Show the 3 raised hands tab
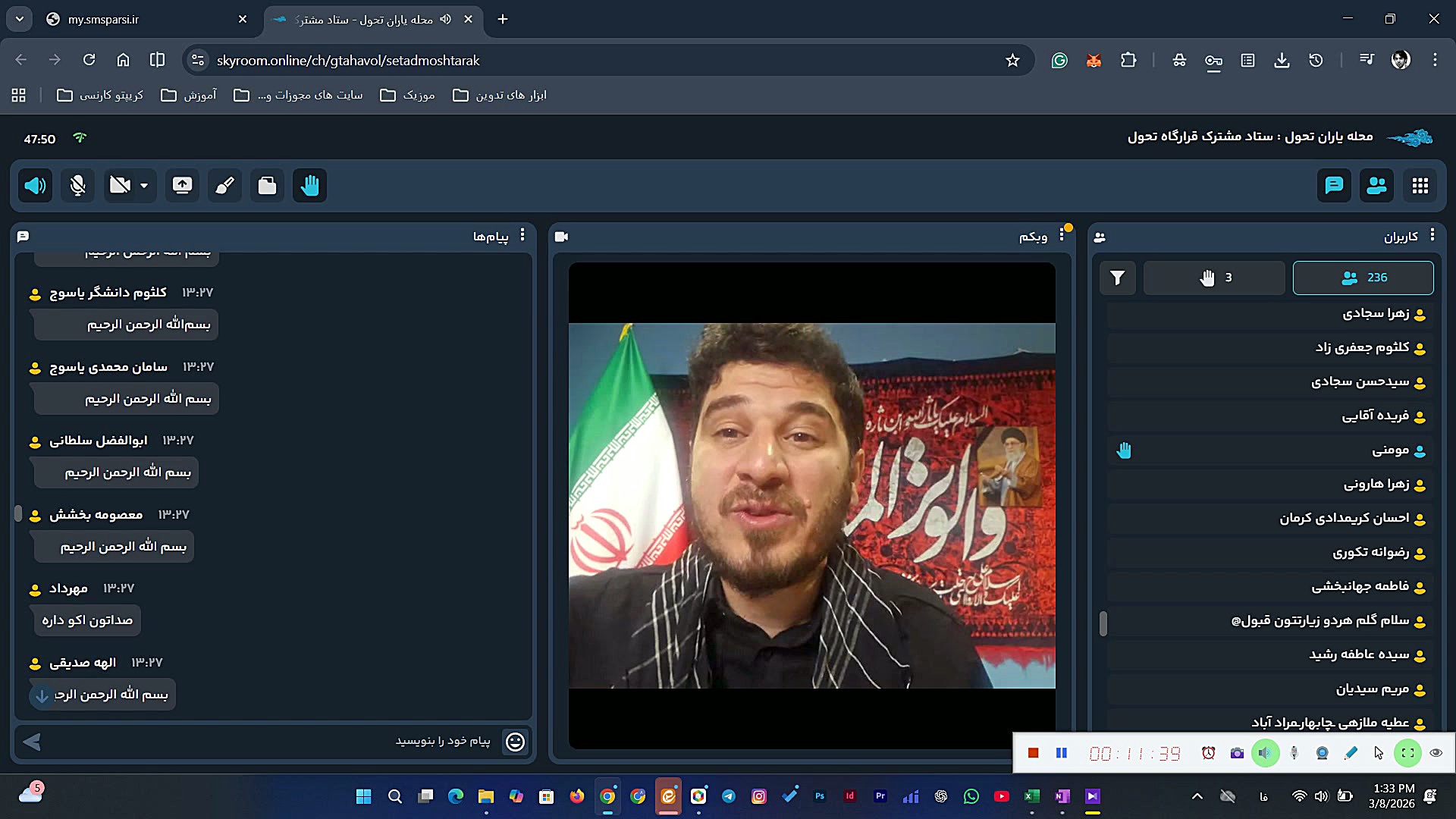1456x819 pixels. pos(1214,278)
